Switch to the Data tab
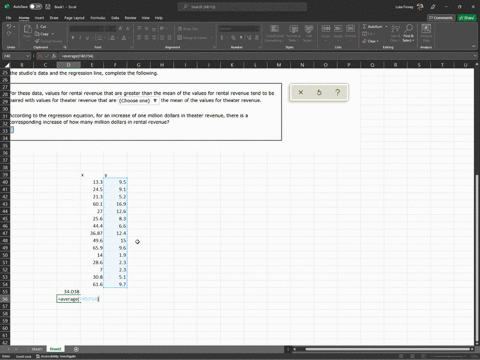Viewport: 480px width, 360px height. tap(115, 18)
